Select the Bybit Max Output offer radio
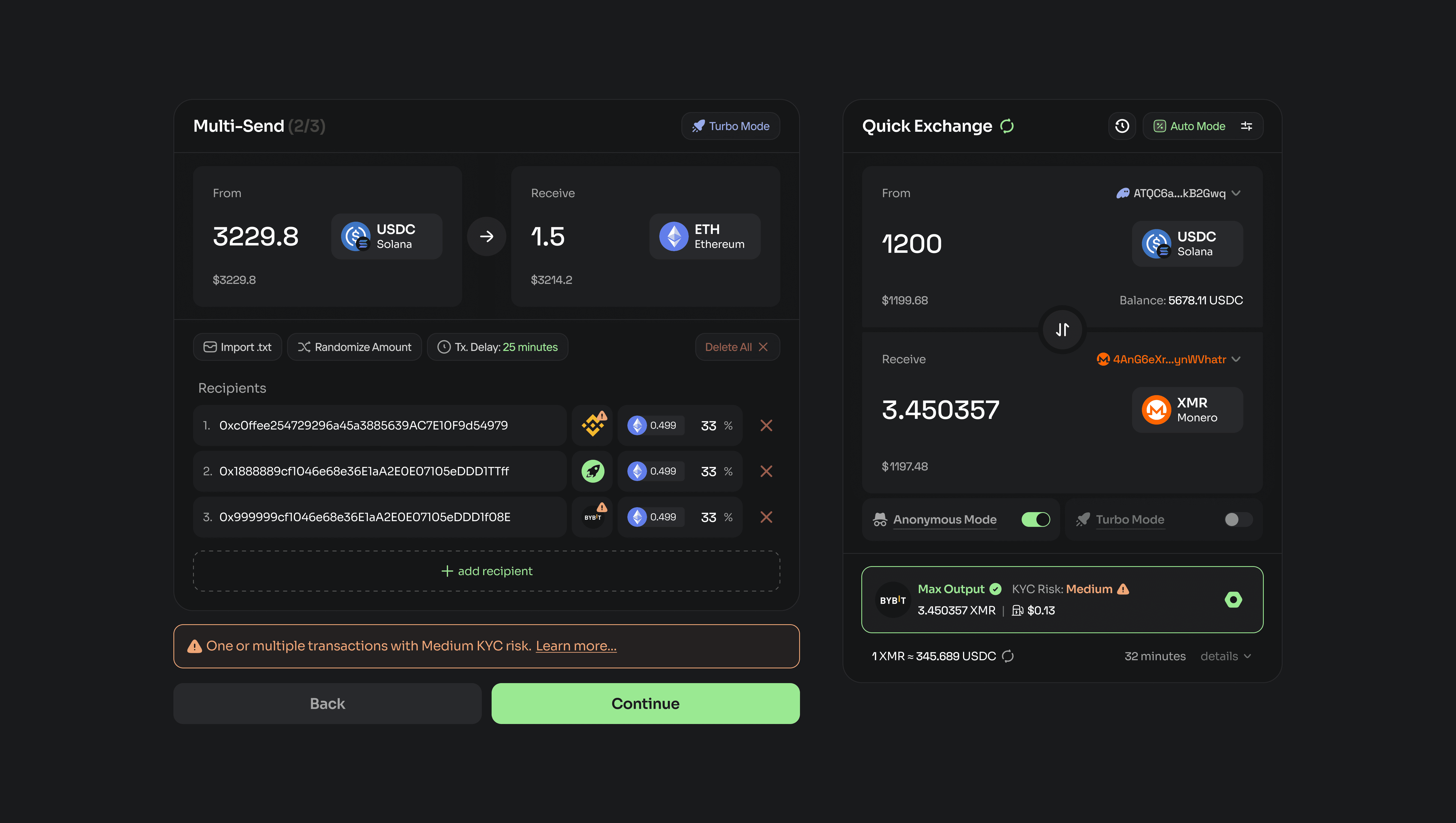Viewport: 1456px width, 823px height. [x=1233, y=600]
